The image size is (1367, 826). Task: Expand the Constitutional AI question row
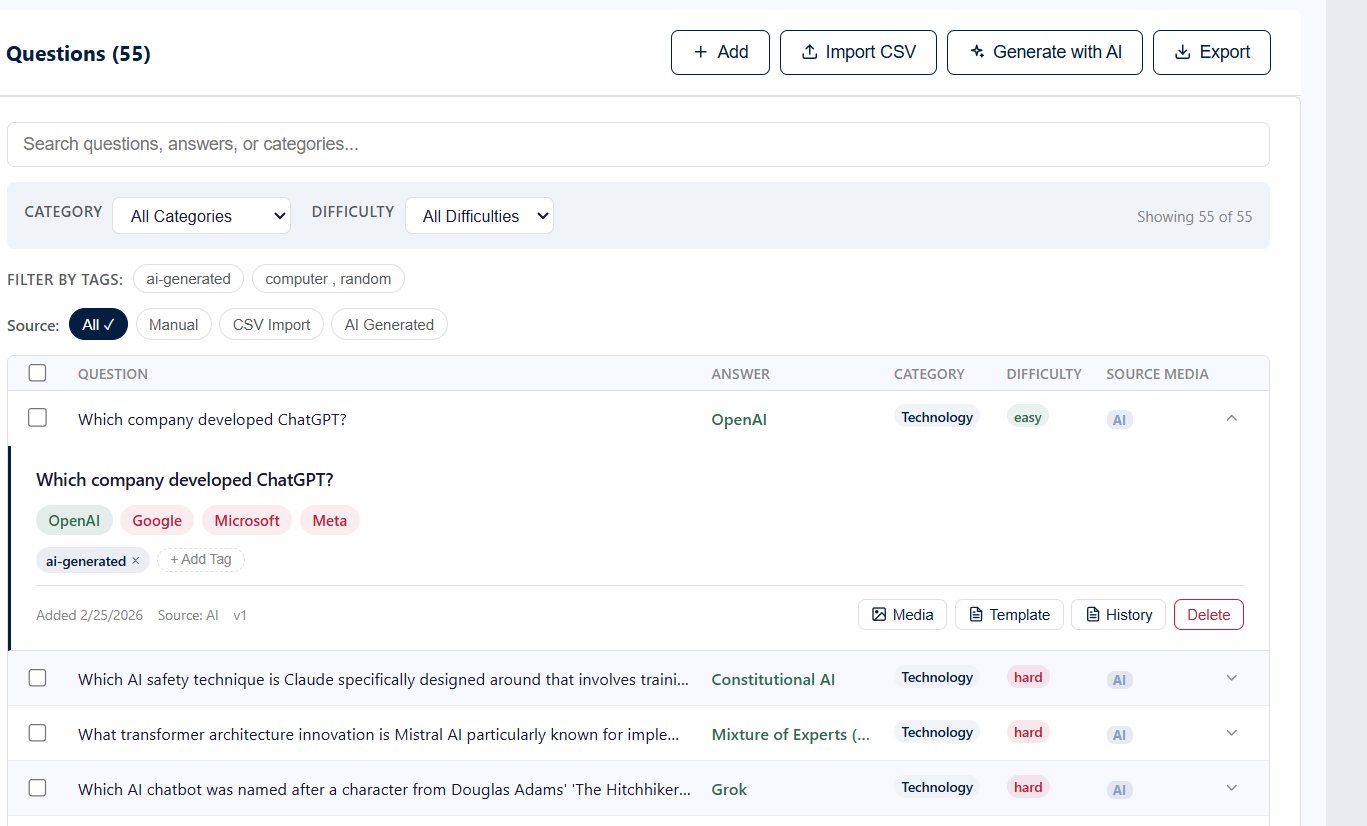click(1231, 678)
